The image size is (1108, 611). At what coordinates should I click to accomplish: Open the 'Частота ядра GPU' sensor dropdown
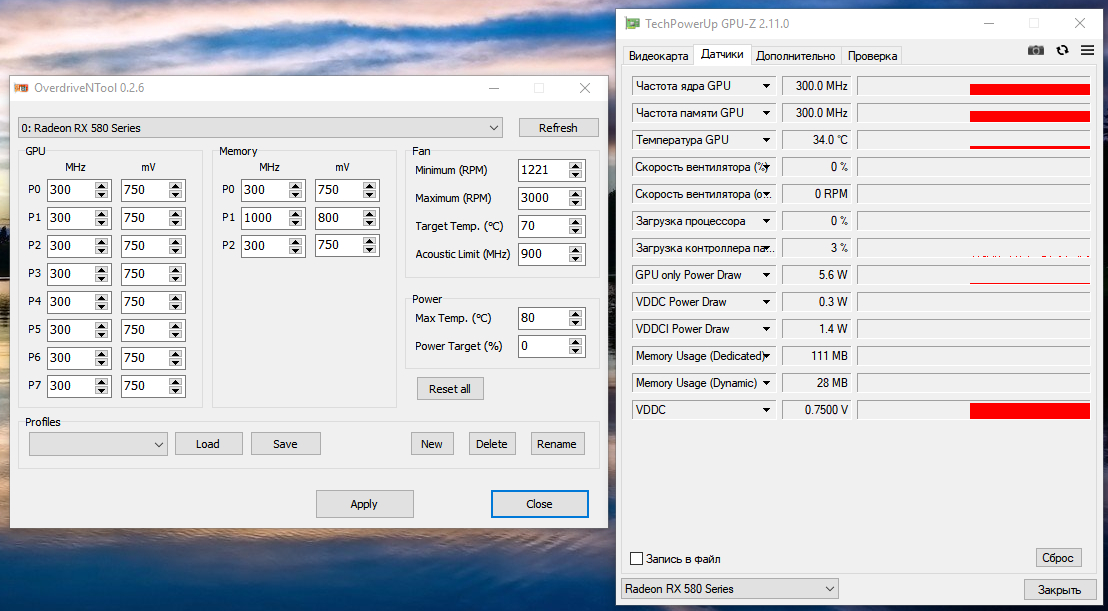(766, 86)
